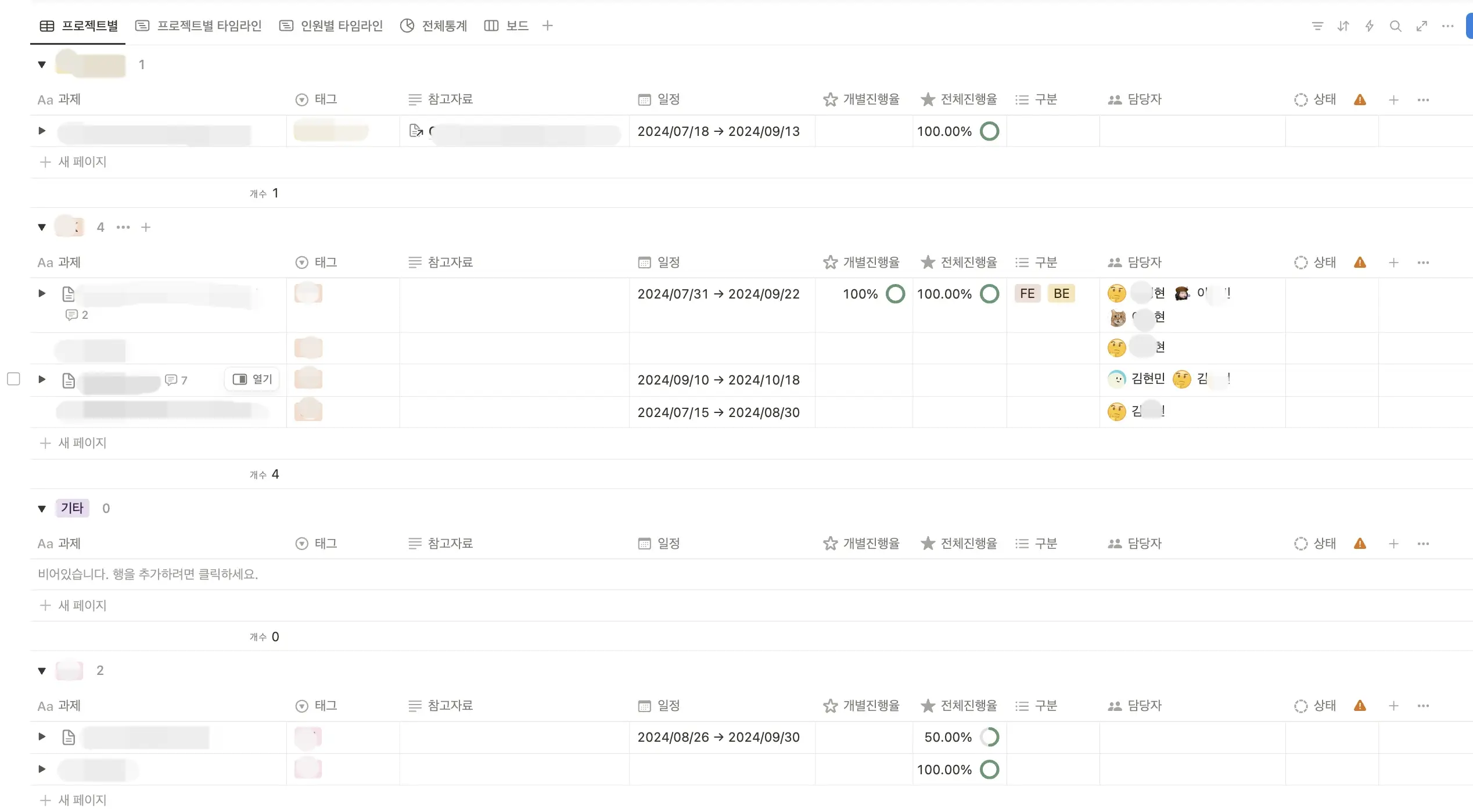Screen dimensions: 1473x812
Task: Click comment bubble showing 7 comments
Action: coord(176,380)
